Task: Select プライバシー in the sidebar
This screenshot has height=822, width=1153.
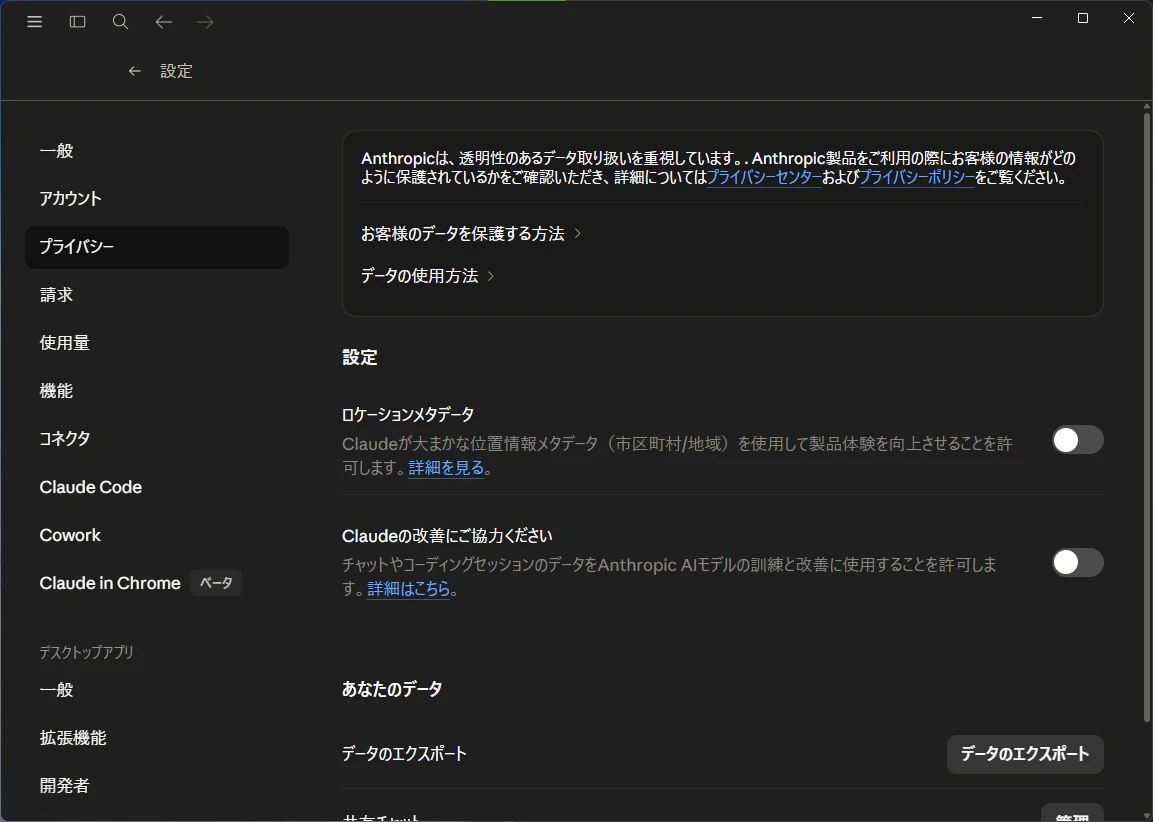Action: click(157, 247)
